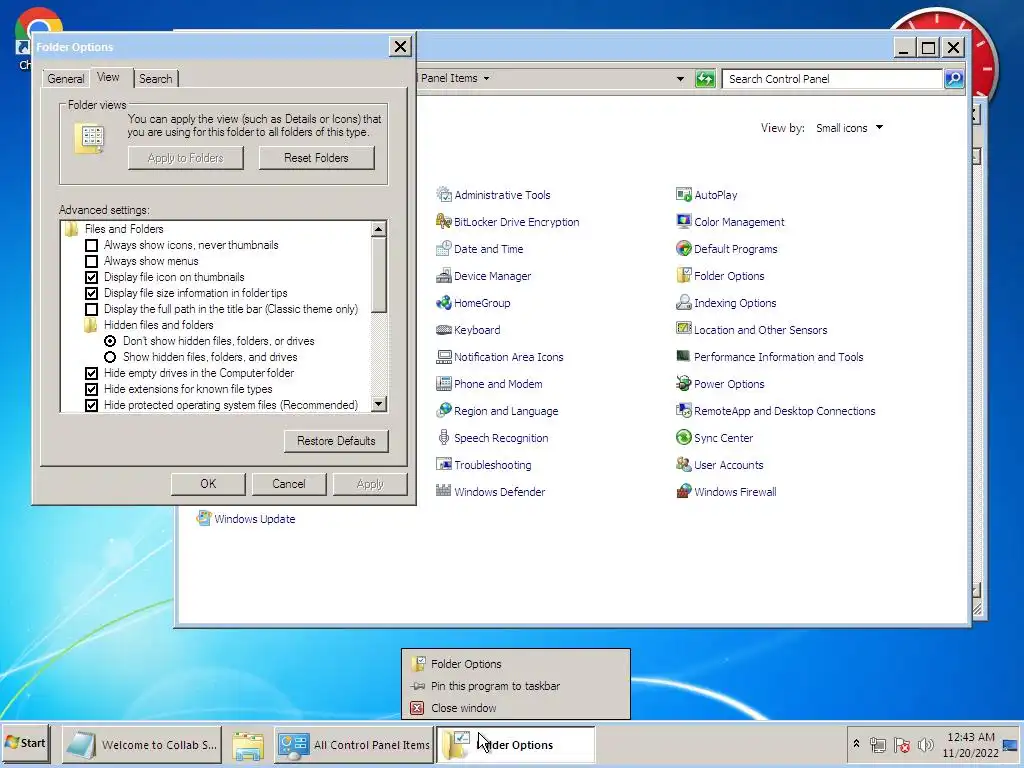1024x768 pixels.
Task: Click the Control Panel search magnifier
Action: point(954,79)
